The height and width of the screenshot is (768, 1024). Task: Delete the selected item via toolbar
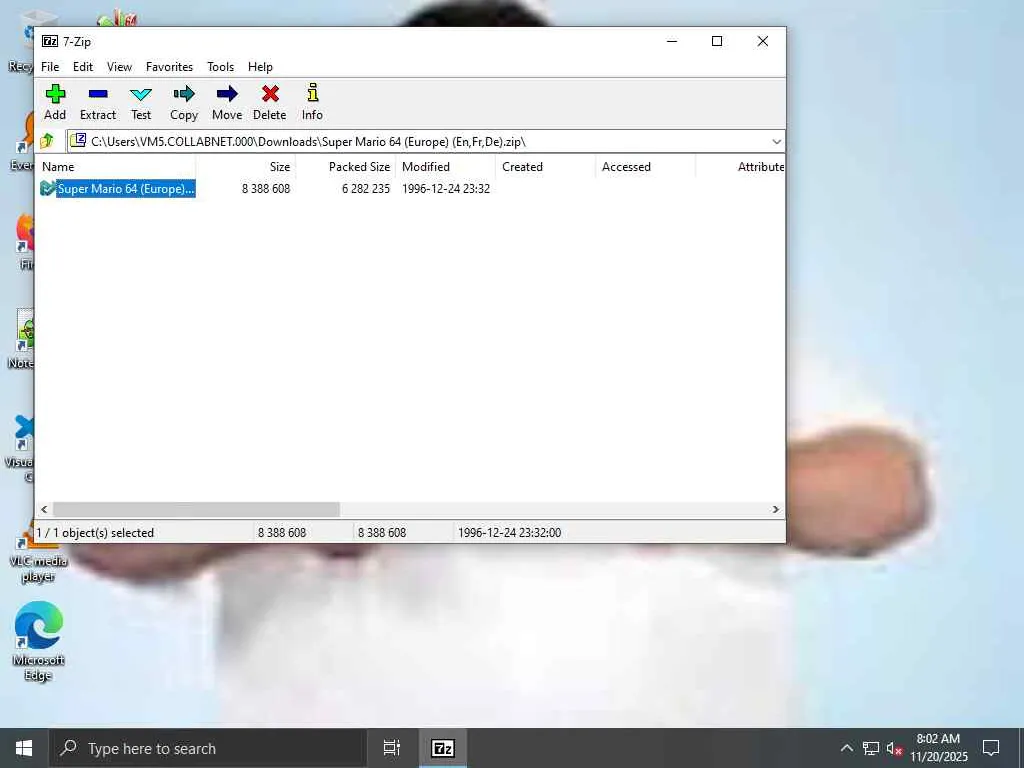(270, 103)
